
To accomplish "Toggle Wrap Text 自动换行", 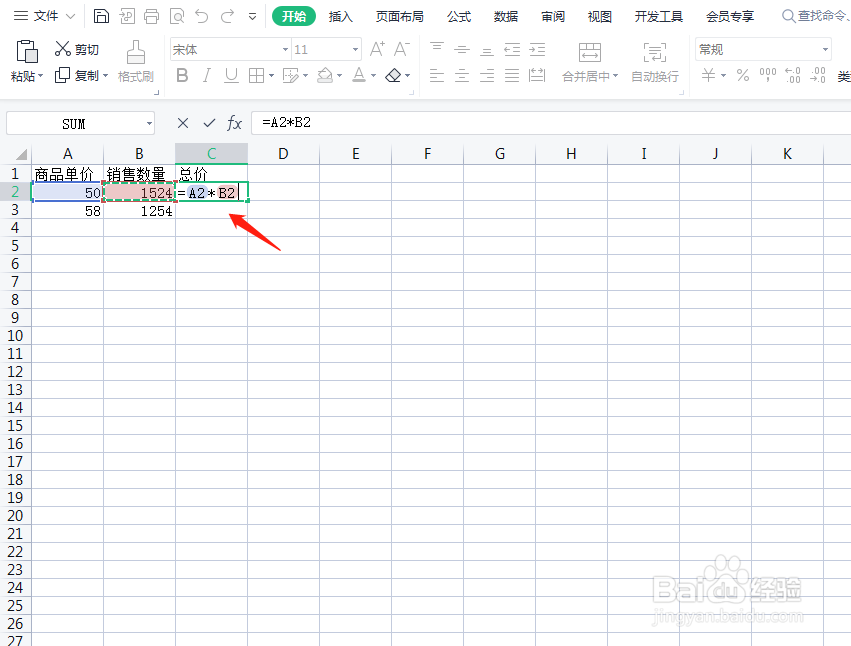I will pos(655,62).
